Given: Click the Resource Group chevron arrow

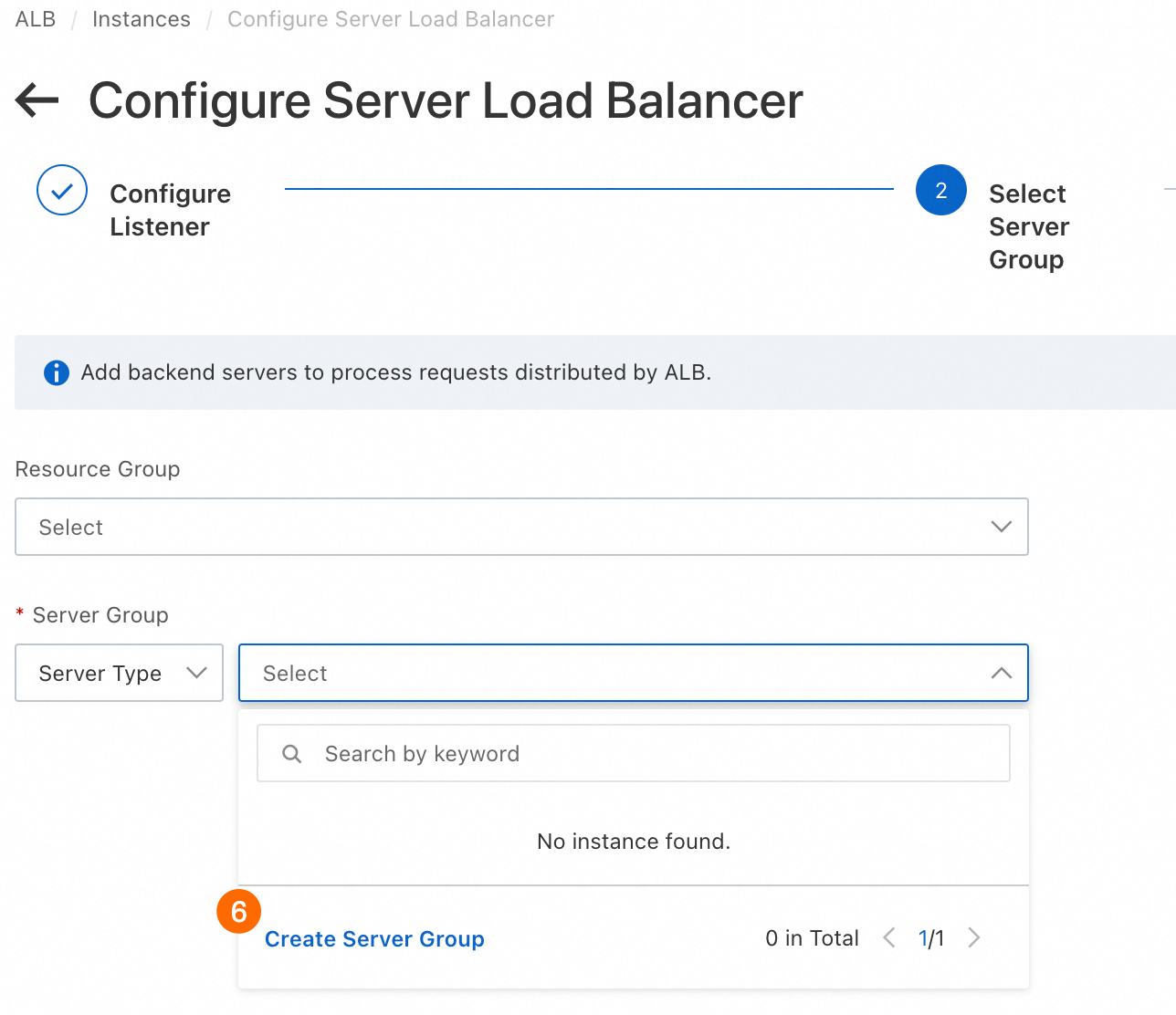Looking at the screenshot, I should click(x=1001, y=527).
